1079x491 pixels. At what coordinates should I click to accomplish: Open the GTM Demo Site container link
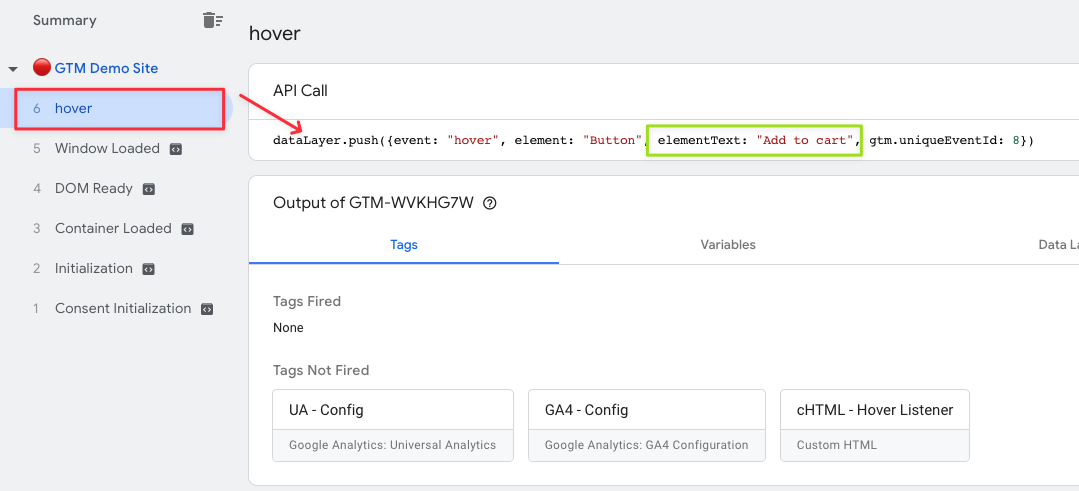click(x=106, y=68)
